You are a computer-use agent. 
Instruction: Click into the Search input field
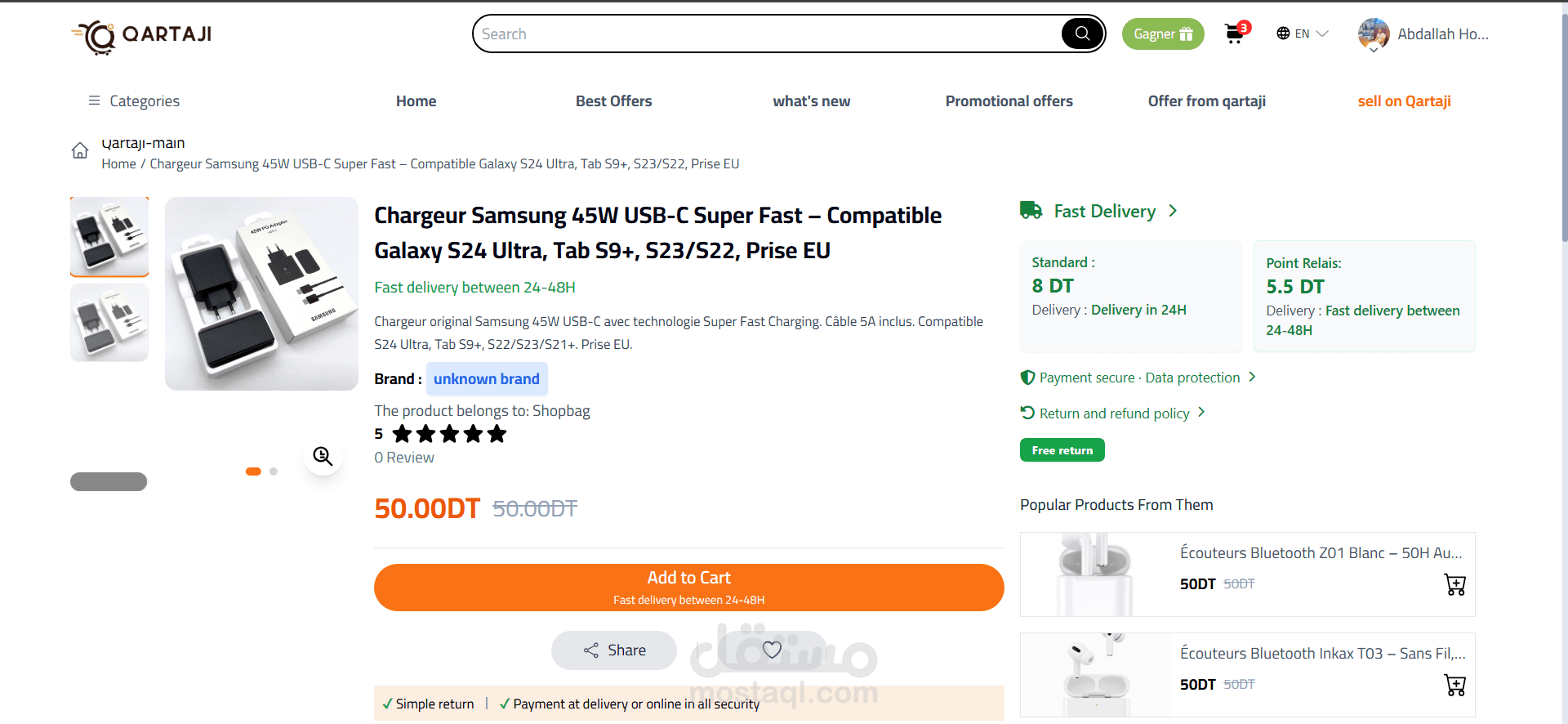point(759,34)
